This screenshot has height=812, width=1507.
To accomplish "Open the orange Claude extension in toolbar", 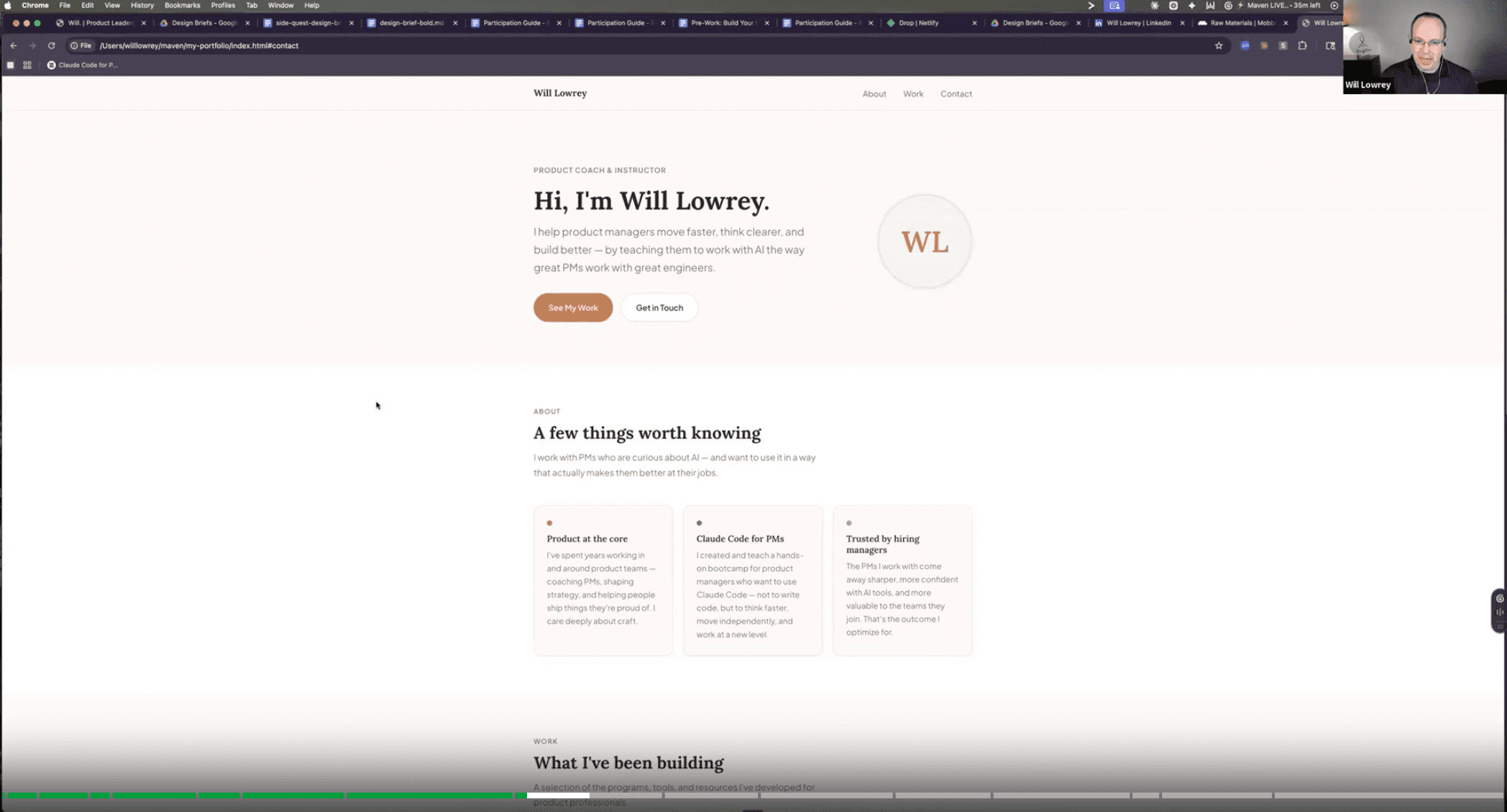I will (x=1264, y=45).
